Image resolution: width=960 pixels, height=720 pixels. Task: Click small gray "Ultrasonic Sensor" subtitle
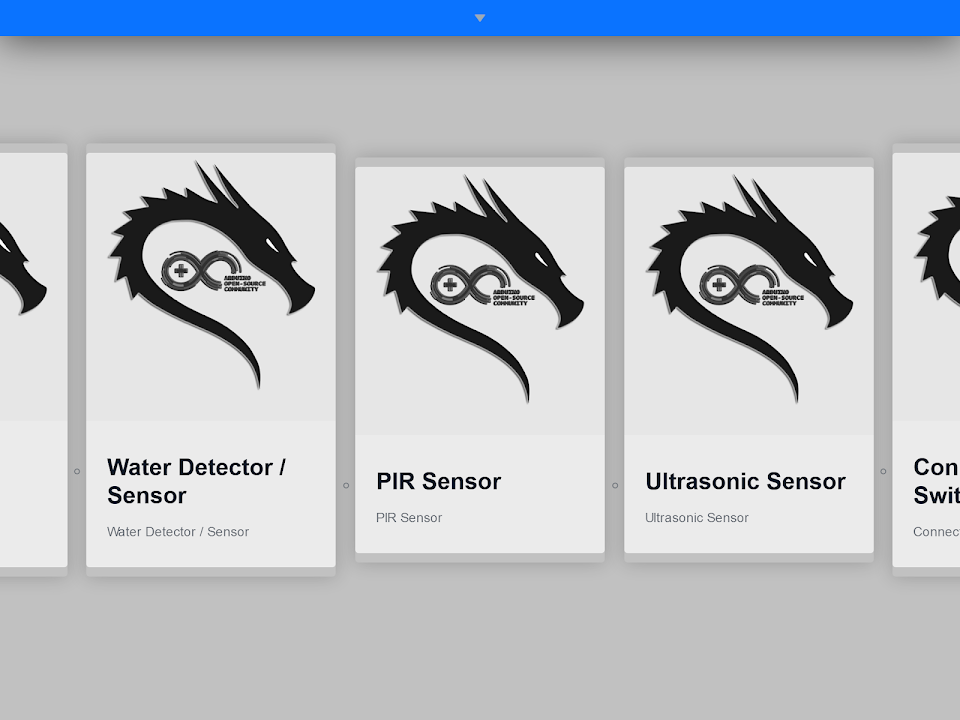pyautogui.click(x=697, y=518)
